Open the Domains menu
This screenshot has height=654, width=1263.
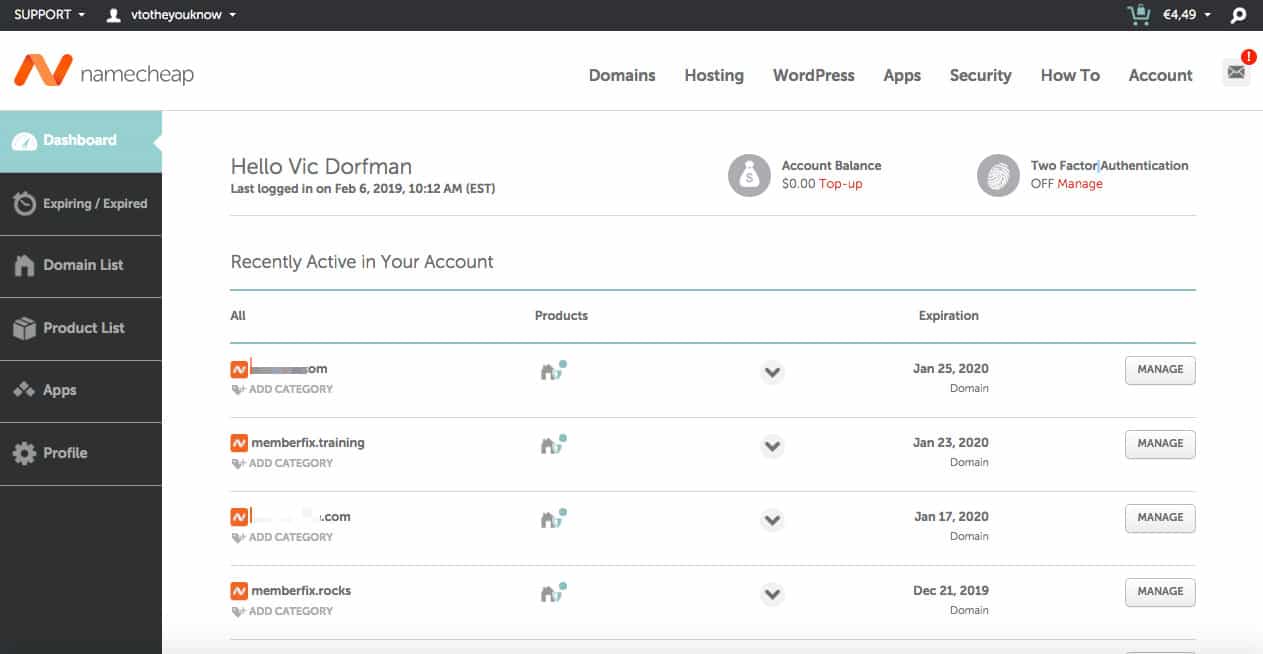tap(621, 75)
